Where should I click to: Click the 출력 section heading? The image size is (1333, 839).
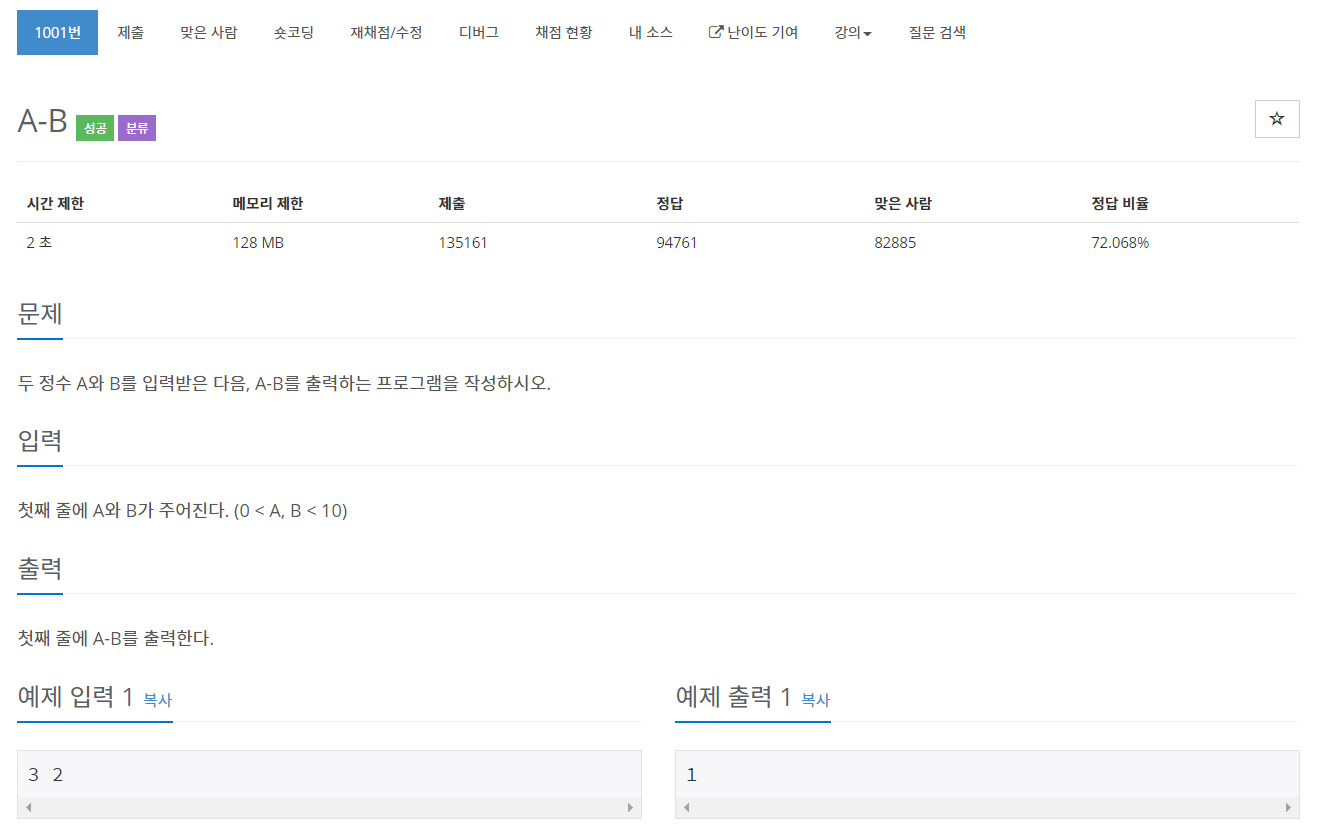[x=40, y=568]
